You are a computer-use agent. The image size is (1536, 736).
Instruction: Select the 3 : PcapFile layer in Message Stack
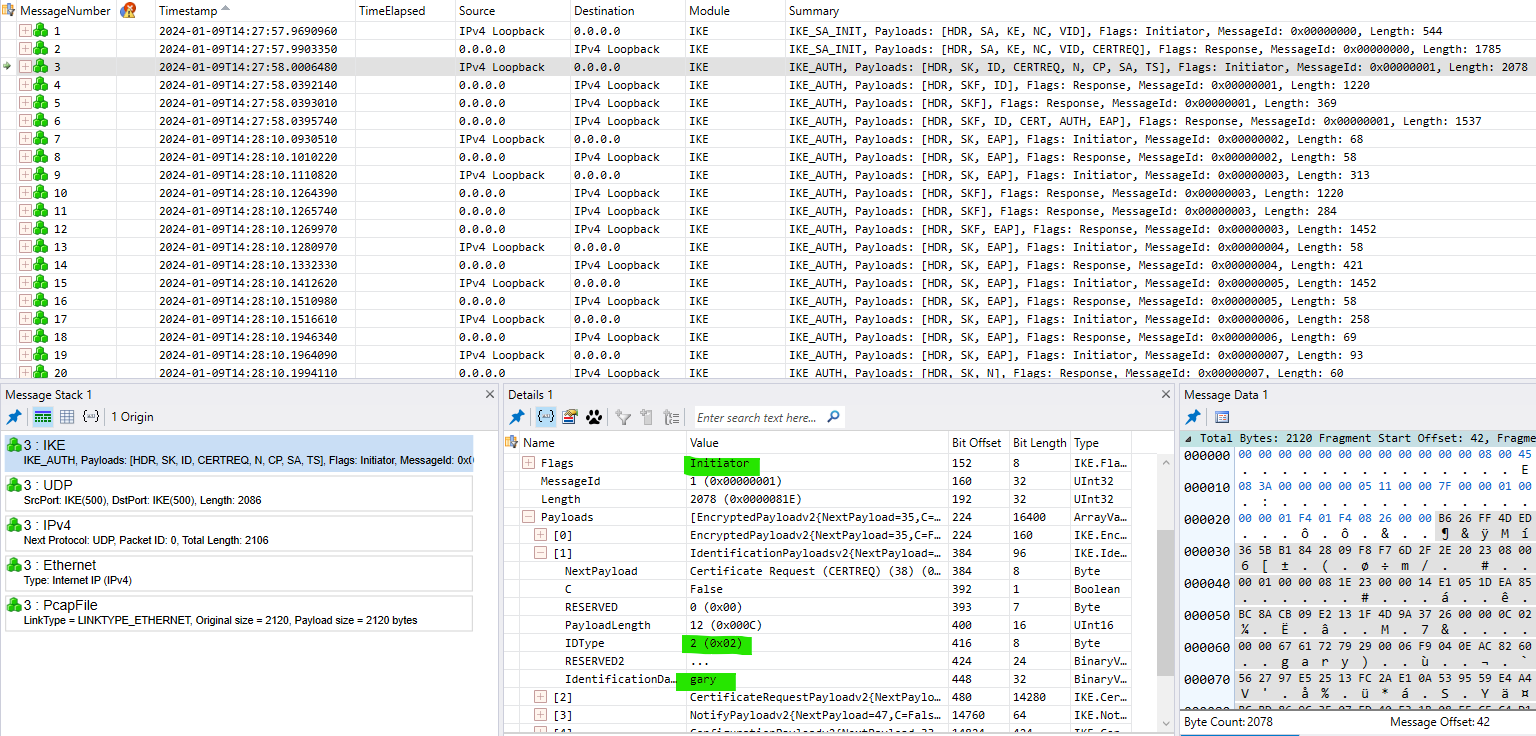238,612
